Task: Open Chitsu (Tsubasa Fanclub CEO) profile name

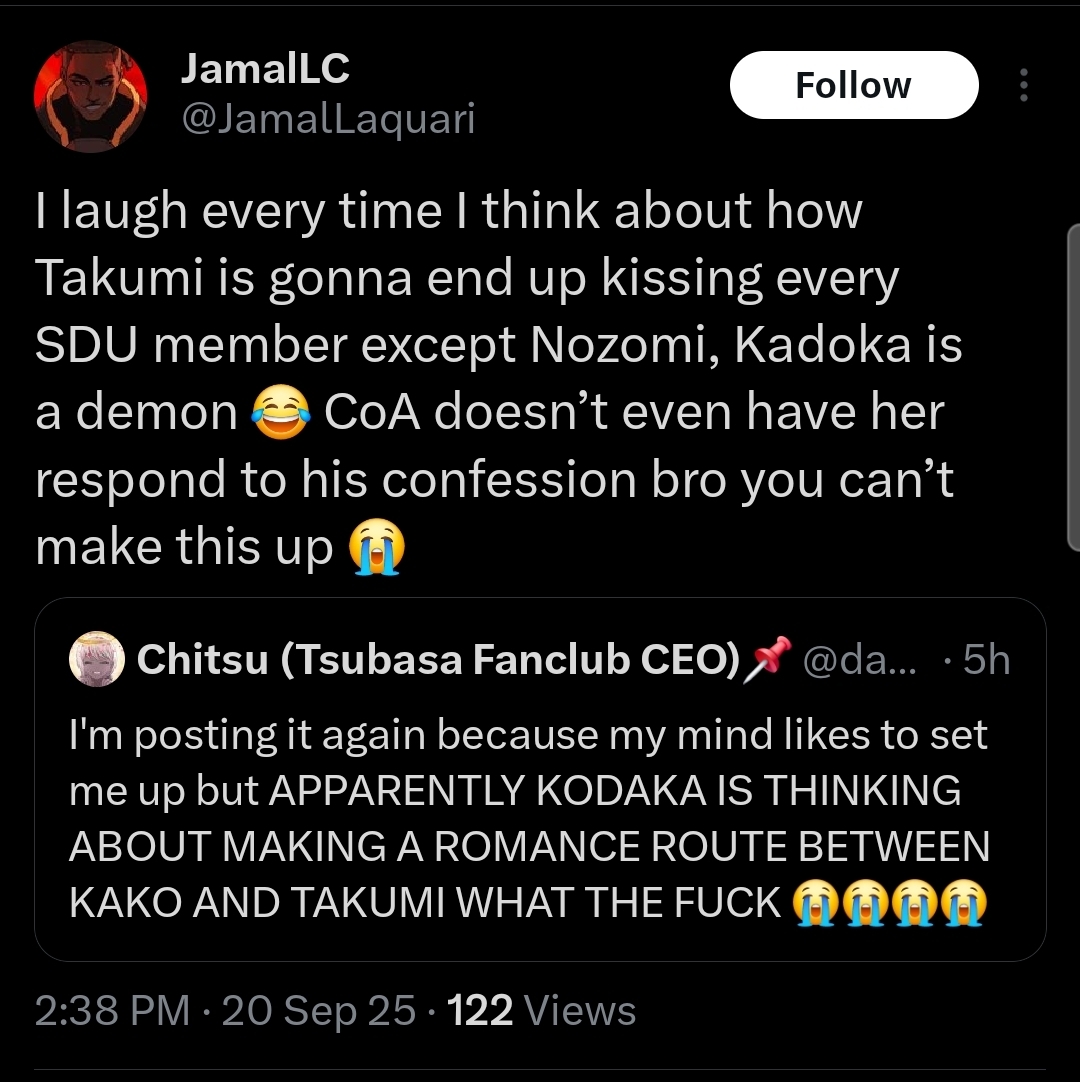Action: tap(436, 660)
